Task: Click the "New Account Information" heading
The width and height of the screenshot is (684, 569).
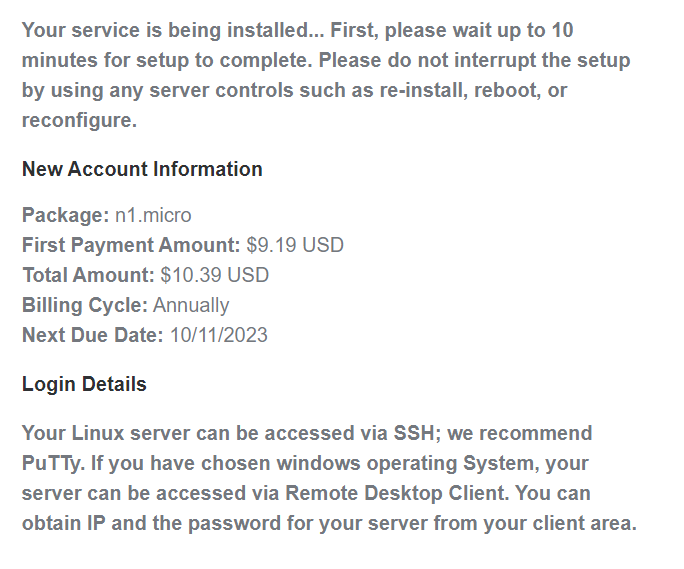Action: tap(142, 169)
